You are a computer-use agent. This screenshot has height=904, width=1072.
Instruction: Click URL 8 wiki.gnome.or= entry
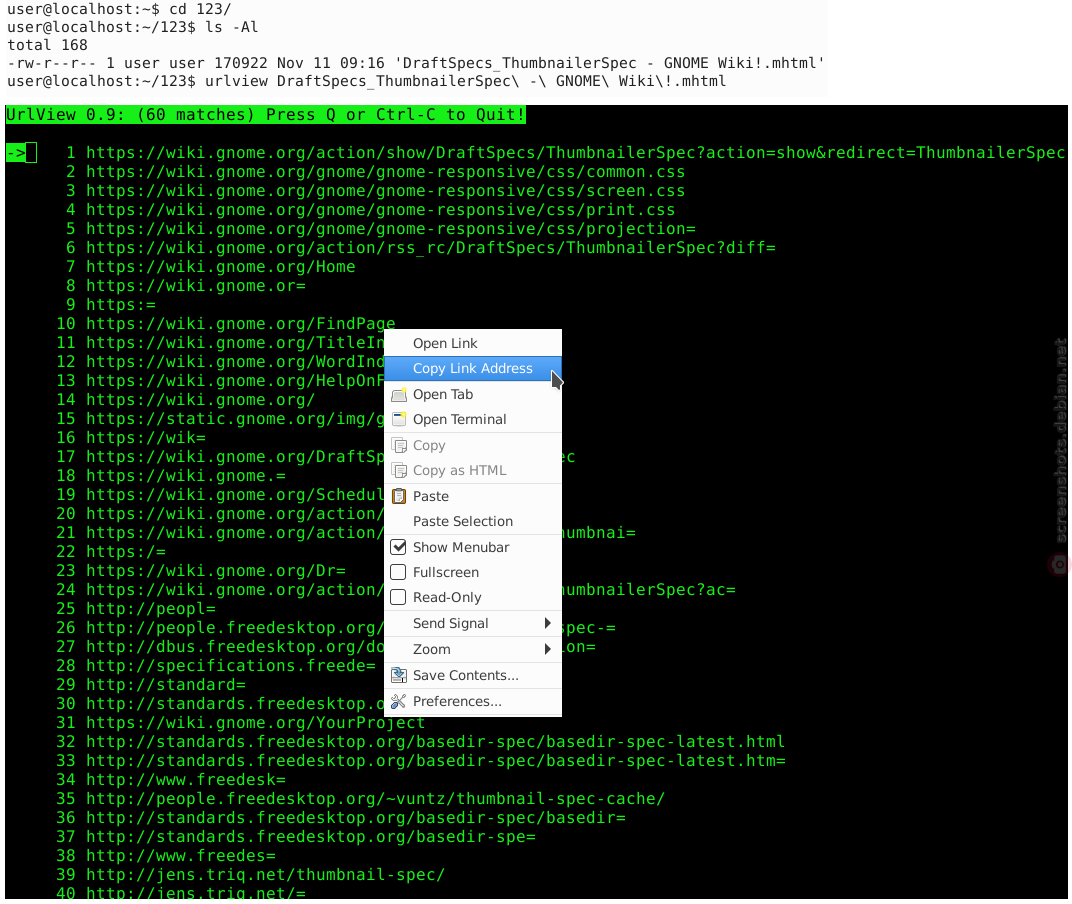196,286
